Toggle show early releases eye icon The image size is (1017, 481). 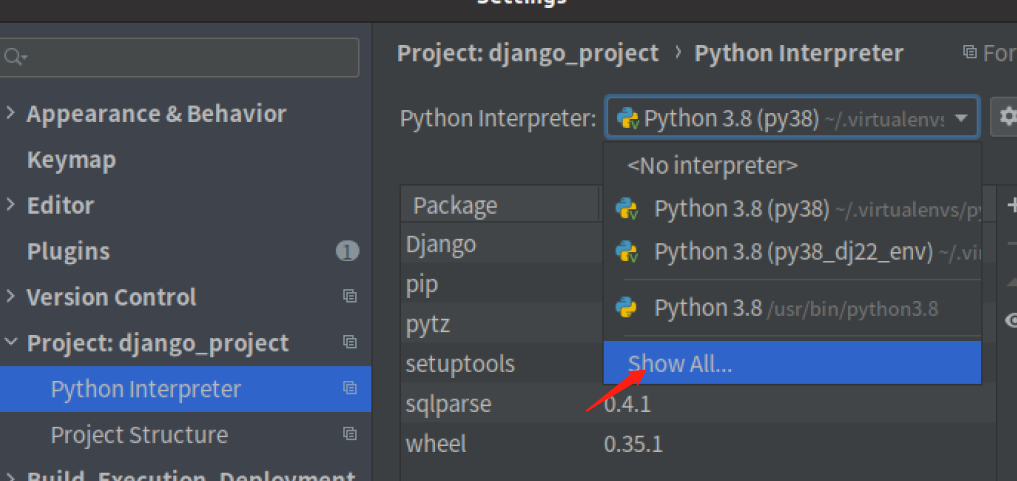point(1011,320)
